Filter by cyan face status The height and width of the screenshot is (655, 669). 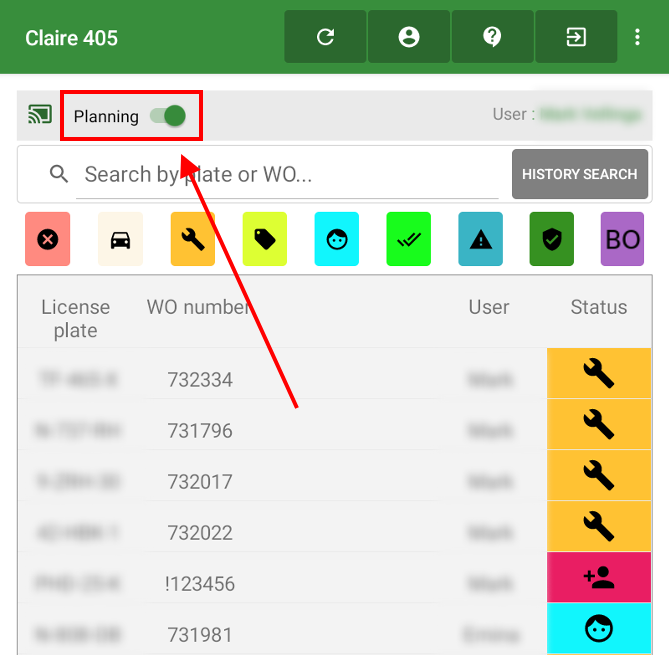pos(337,239)
